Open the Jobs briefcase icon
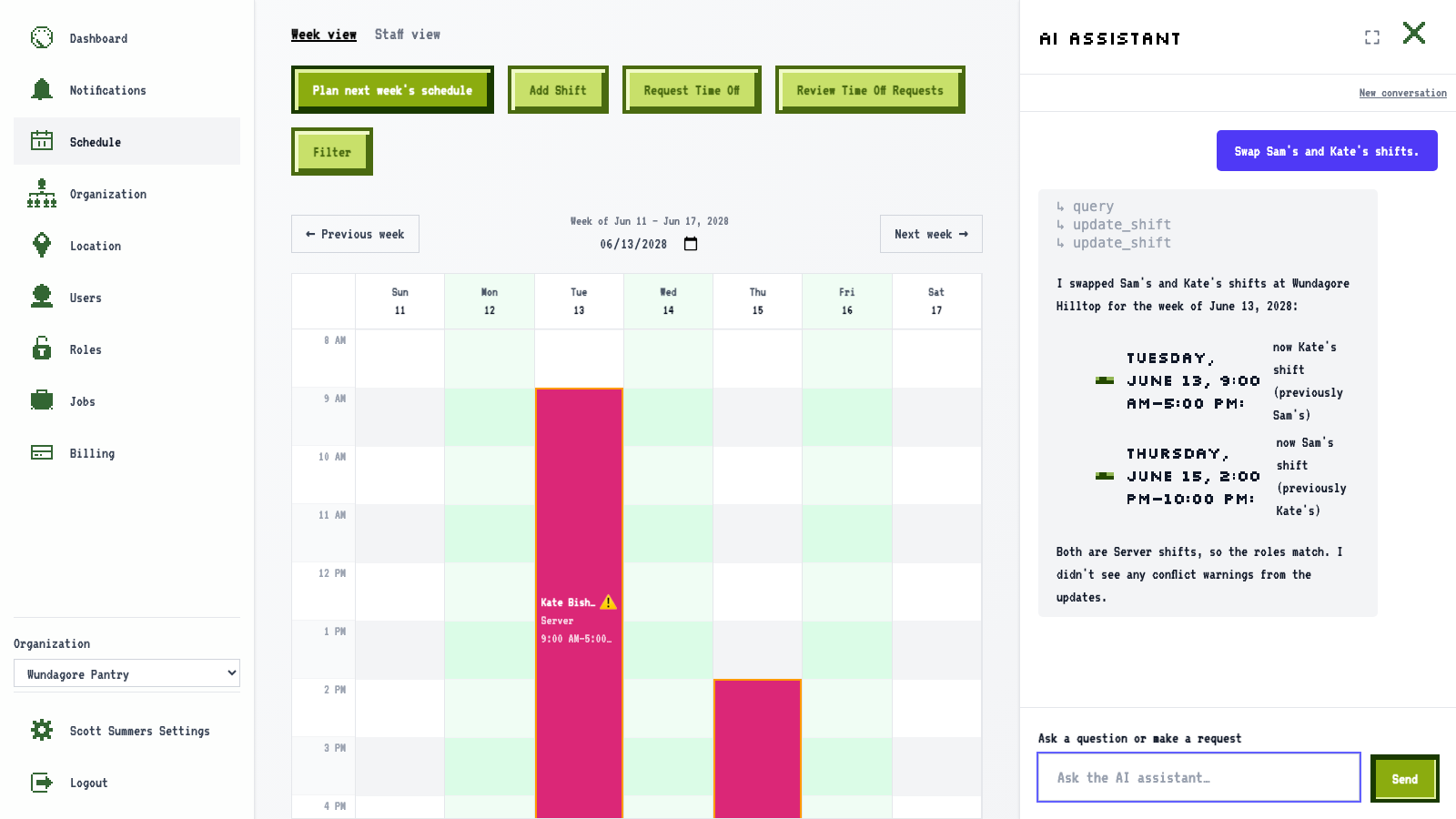 coord(42,400)
